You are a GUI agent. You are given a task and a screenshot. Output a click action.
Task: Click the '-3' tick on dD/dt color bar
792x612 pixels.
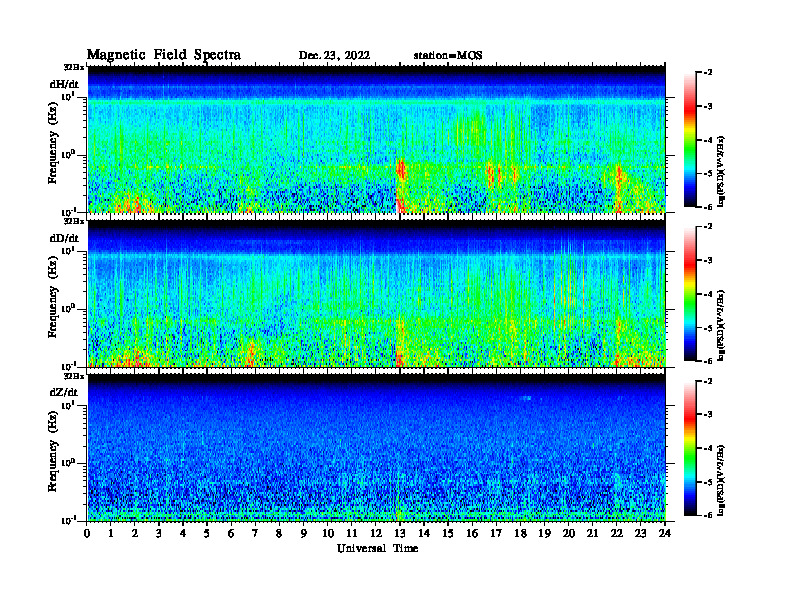pos(708,261)
